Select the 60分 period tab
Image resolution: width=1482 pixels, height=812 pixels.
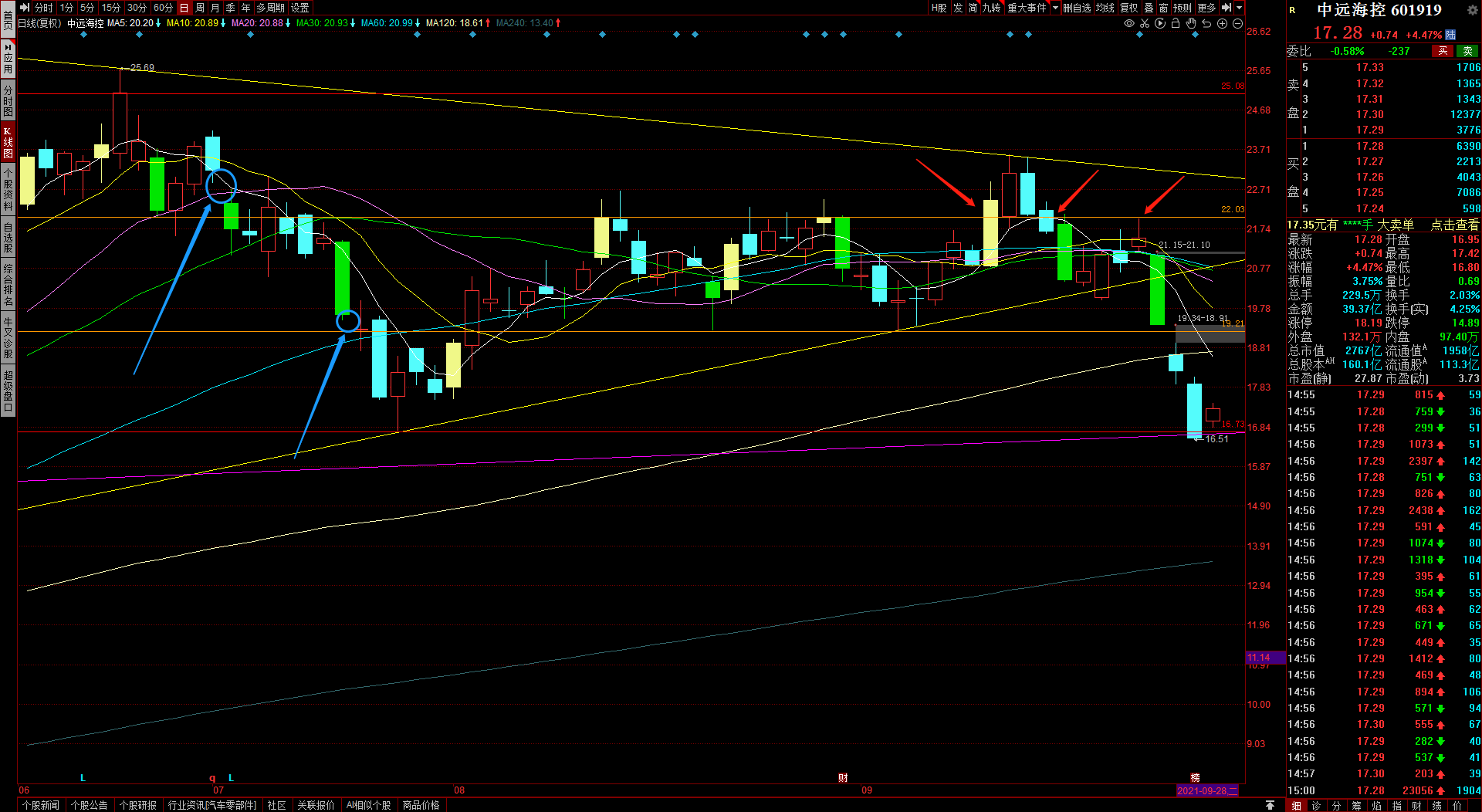coord(163,8)
